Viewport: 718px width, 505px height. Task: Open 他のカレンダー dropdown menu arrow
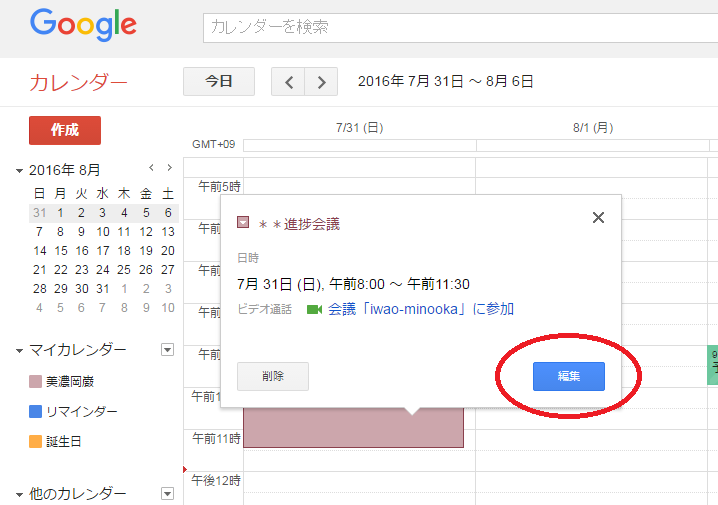click(167, 494)
